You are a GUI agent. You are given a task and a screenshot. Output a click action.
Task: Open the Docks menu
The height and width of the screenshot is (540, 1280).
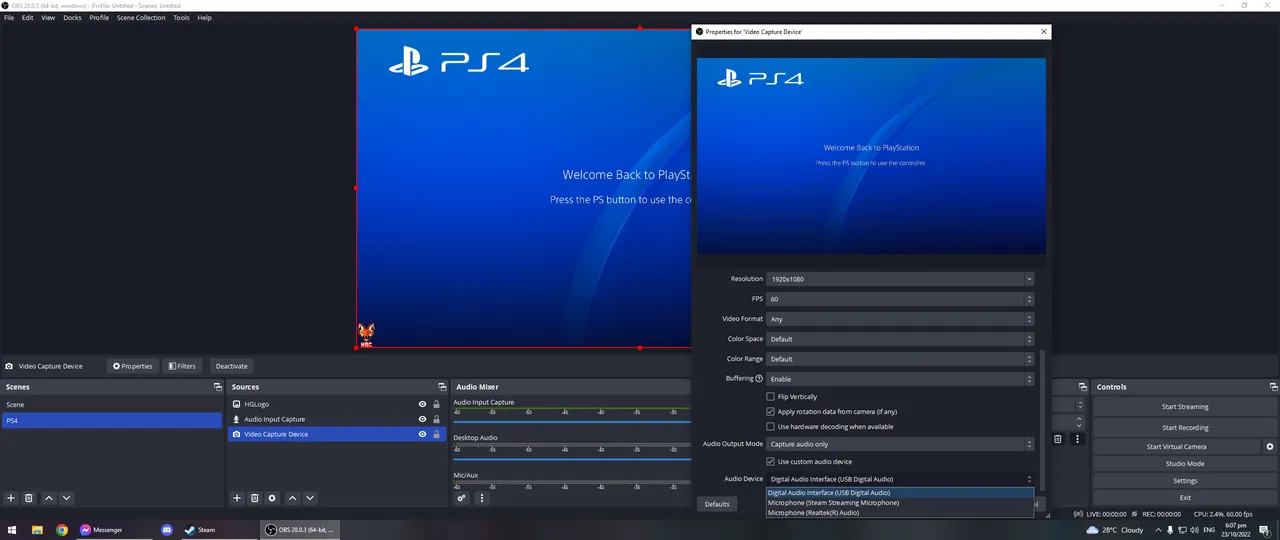(72, 18)
